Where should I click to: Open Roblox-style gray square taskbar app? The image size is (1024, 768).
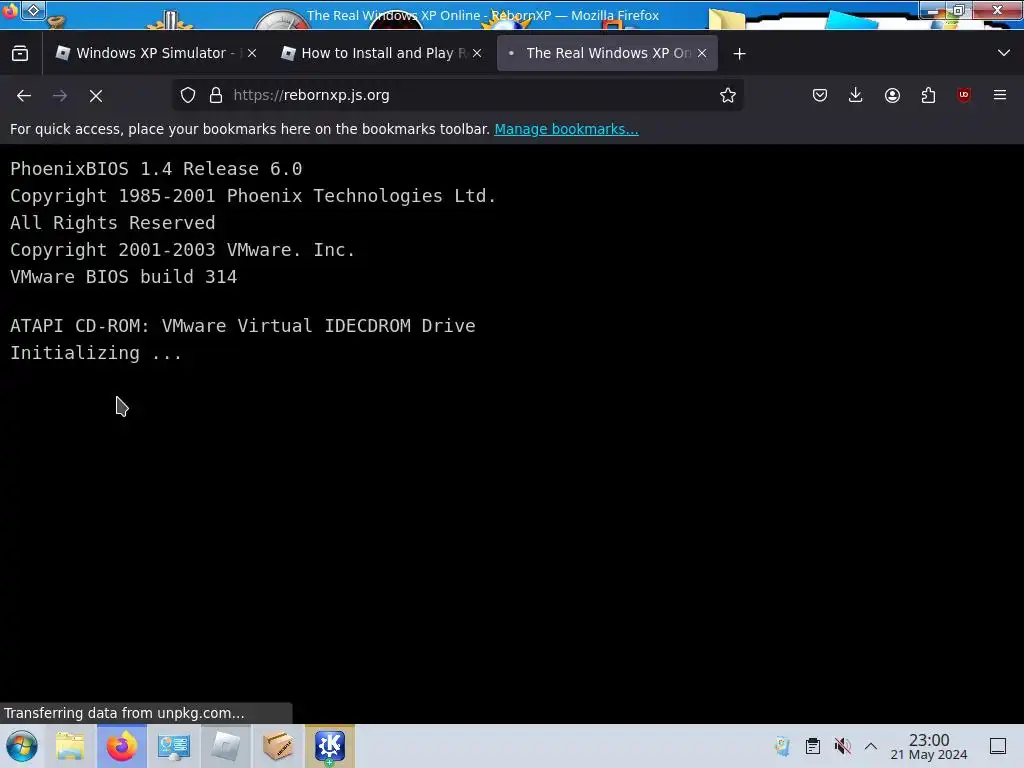coord(225,746)
